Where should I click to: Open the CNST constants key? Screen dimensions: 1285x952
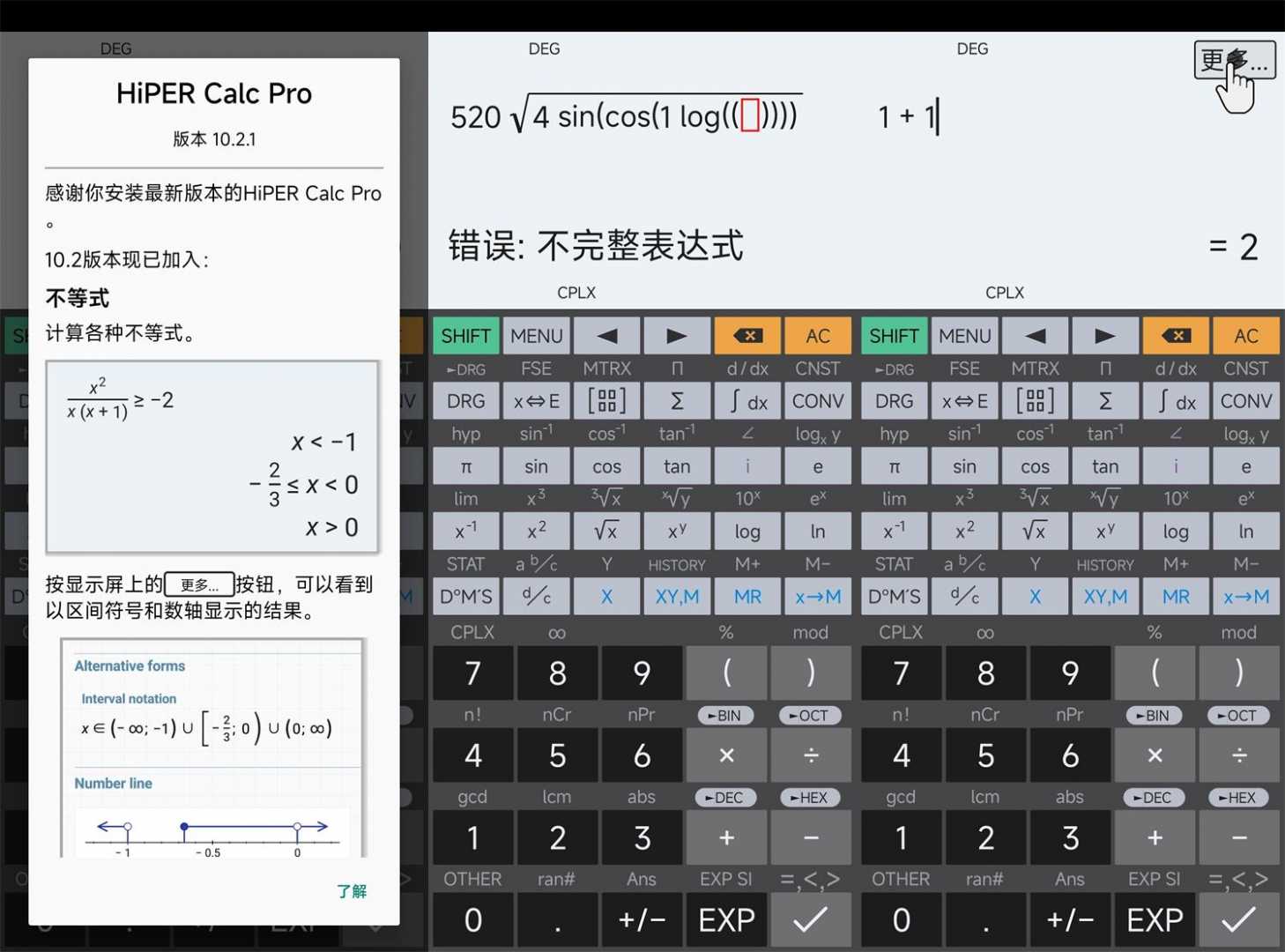pyautogui.click(x=817, y=368)
